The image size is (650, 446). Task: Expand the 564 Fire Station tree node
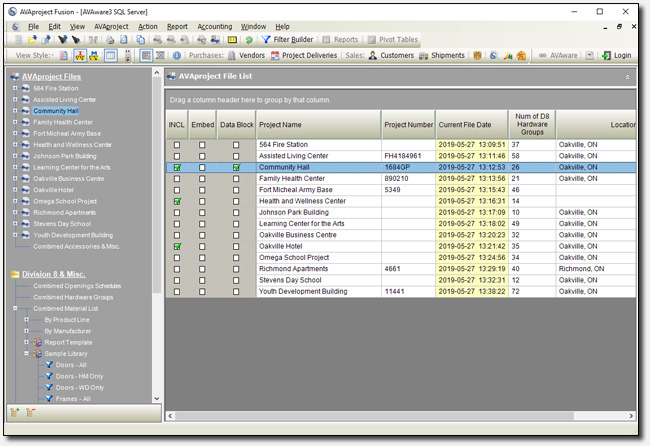pyautogui.click(x=15, y=89)
